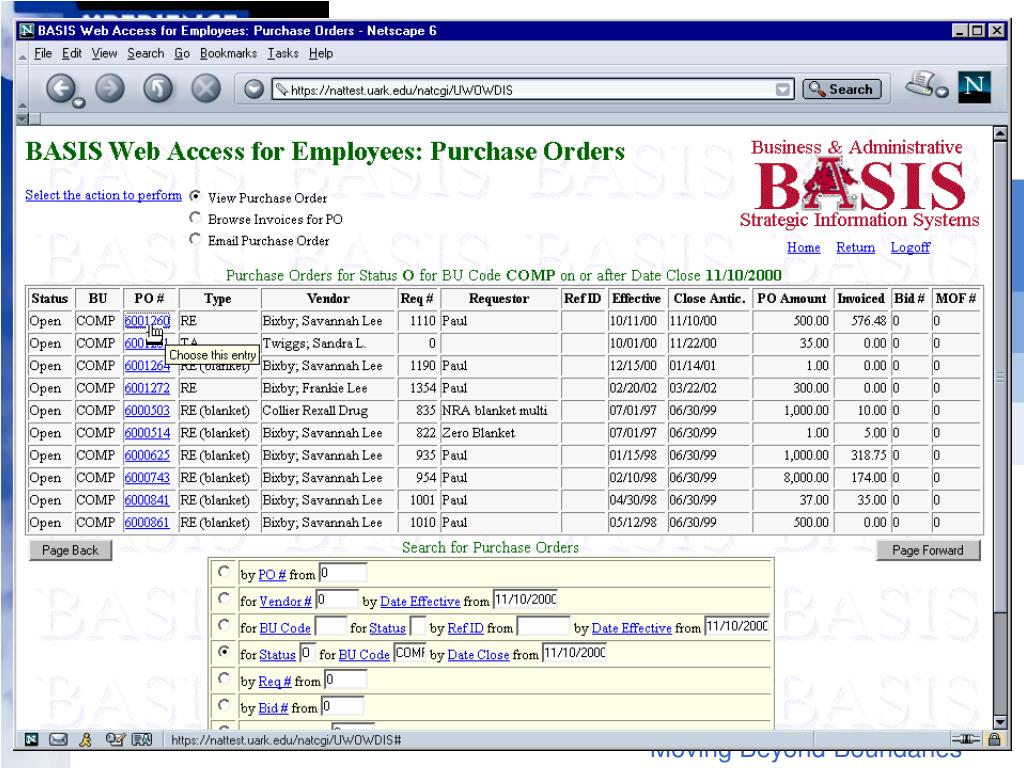
Task: Click Select the action to perform link
Action: pyautogui.click(x=103, y=195)
